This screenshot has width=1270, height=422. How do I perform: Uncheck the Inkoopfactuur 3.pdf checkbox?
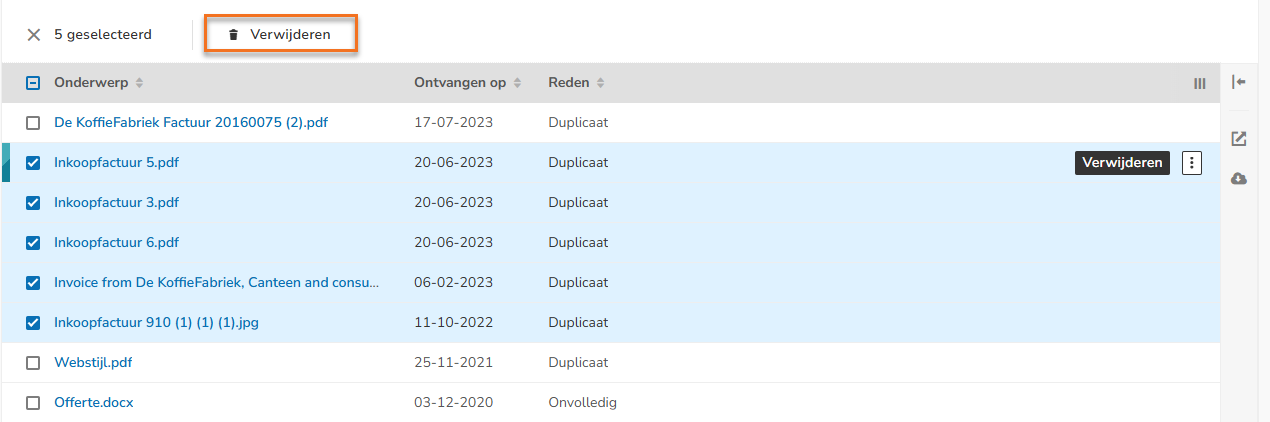point(33,203)
